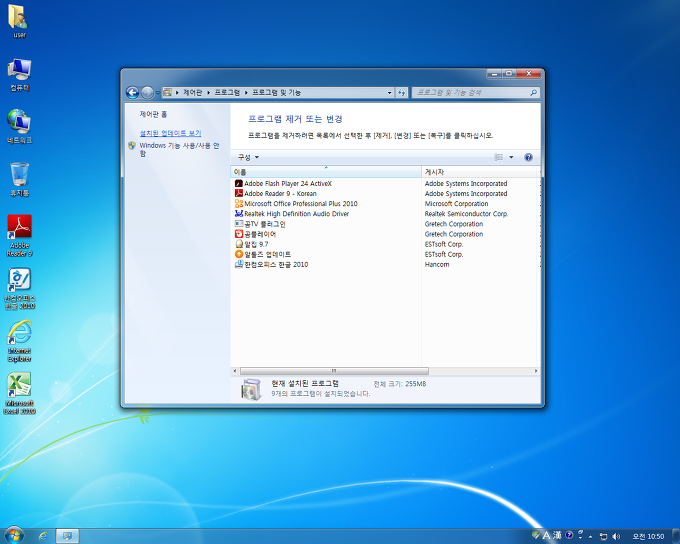This screenshot has height=544, width=680.
Task: Click the taskbar clock 오전 10:50
Action: click(x=648, y=537)
